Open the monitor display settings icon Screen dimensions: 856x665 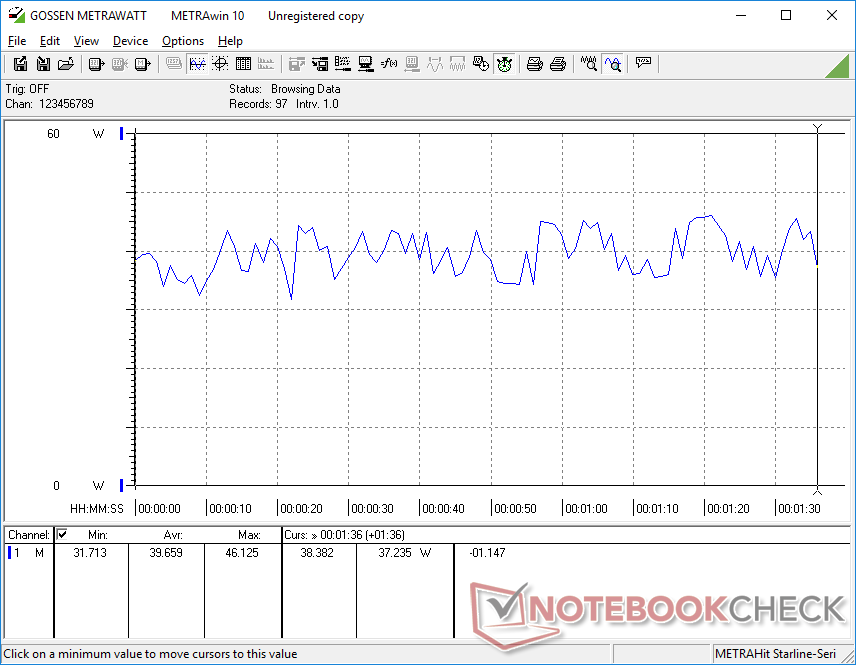pos(366,64)
